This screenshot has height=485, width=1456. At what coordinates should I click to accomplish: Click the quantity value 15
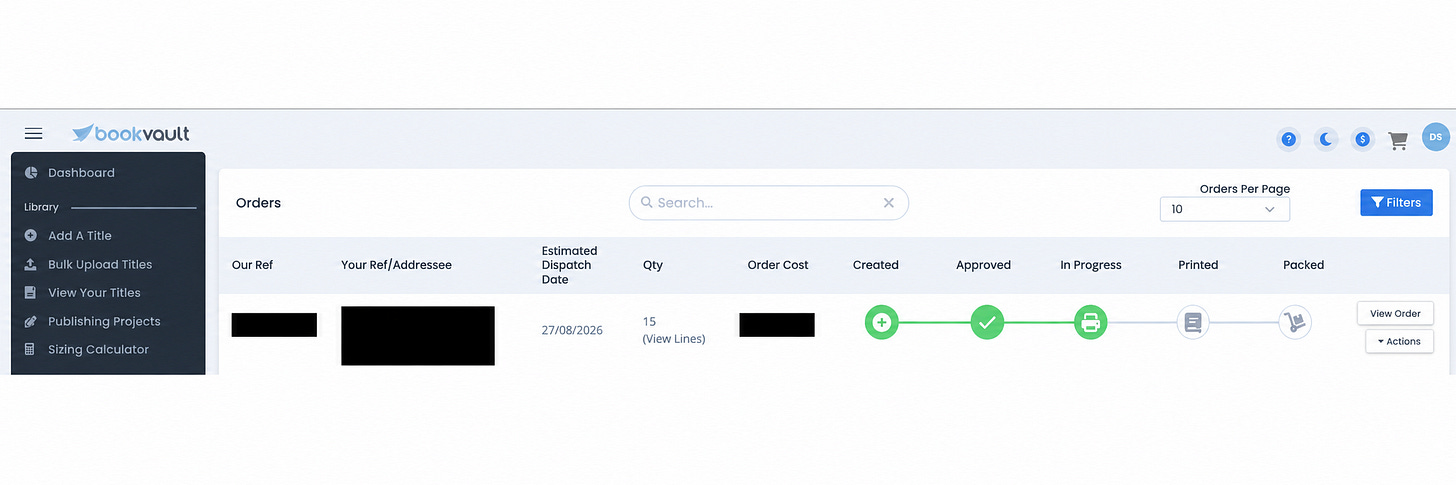click(649, 321)
